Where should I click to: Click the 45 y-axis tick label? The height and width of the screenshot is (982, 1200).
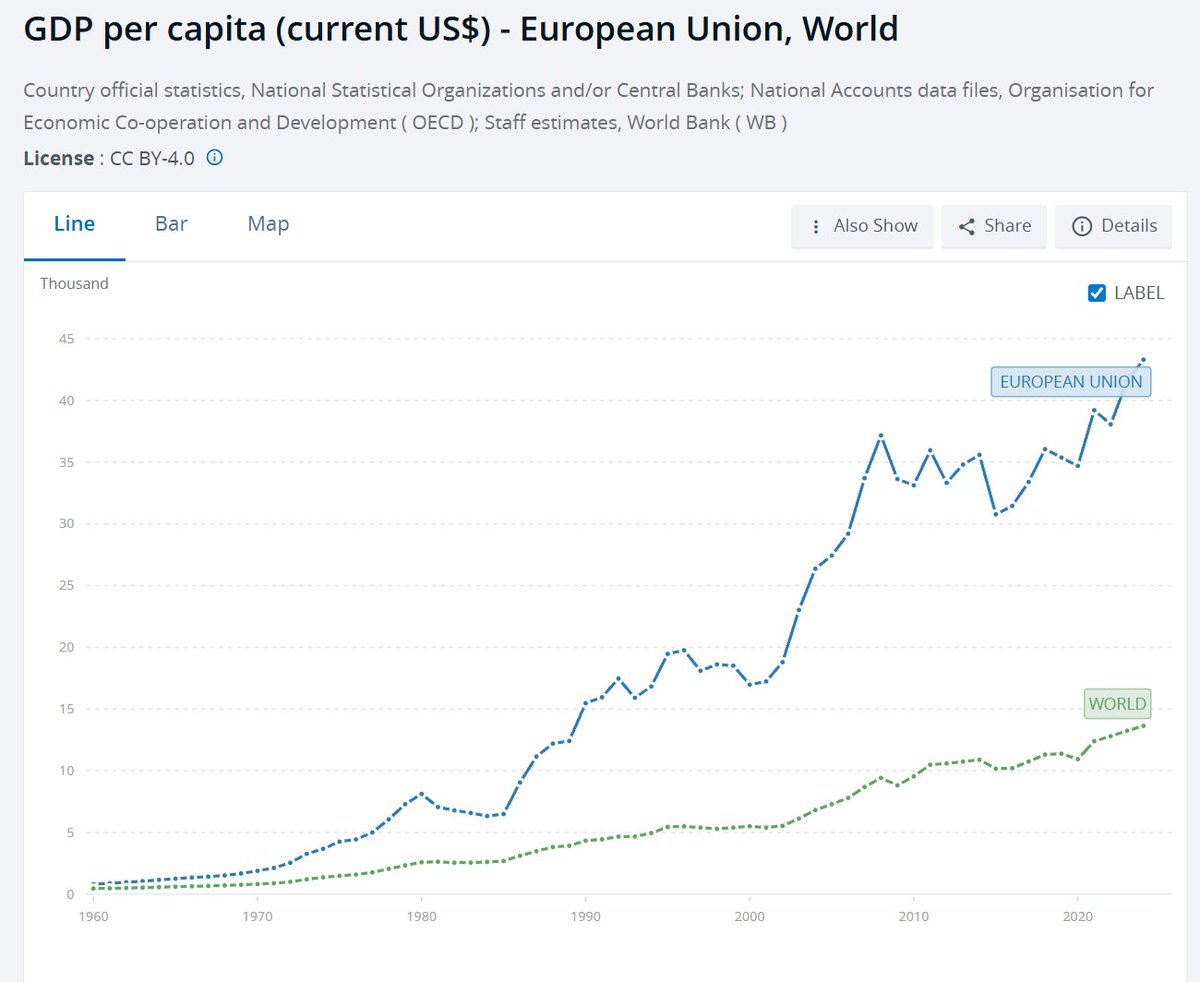pos(67,339)
